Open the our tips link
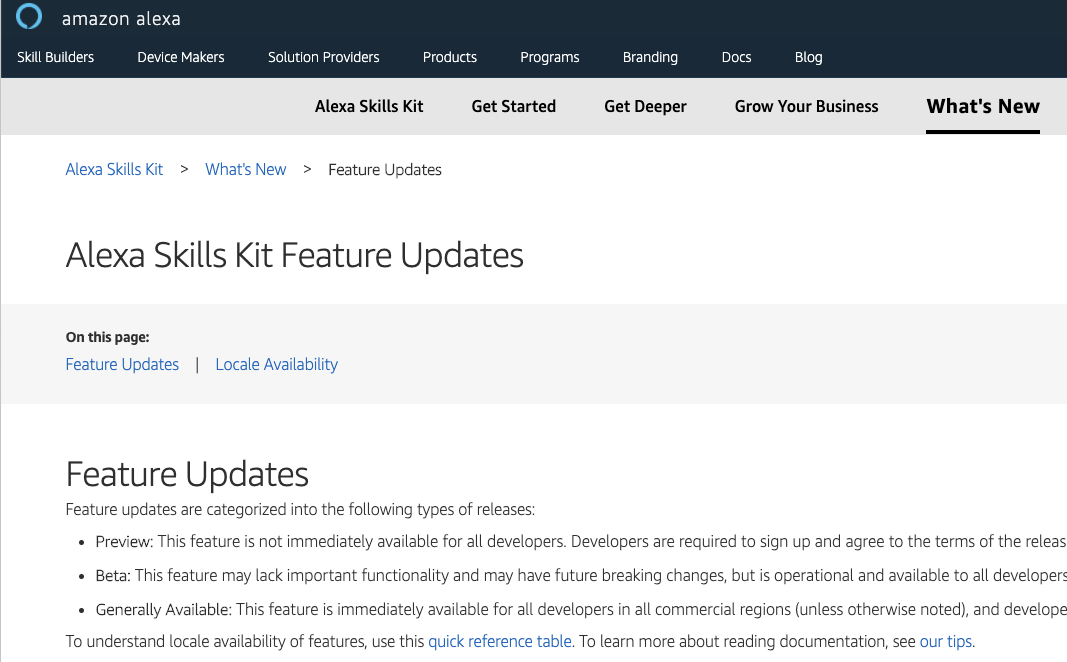1067x662 pixels. [x=945, y=642]
